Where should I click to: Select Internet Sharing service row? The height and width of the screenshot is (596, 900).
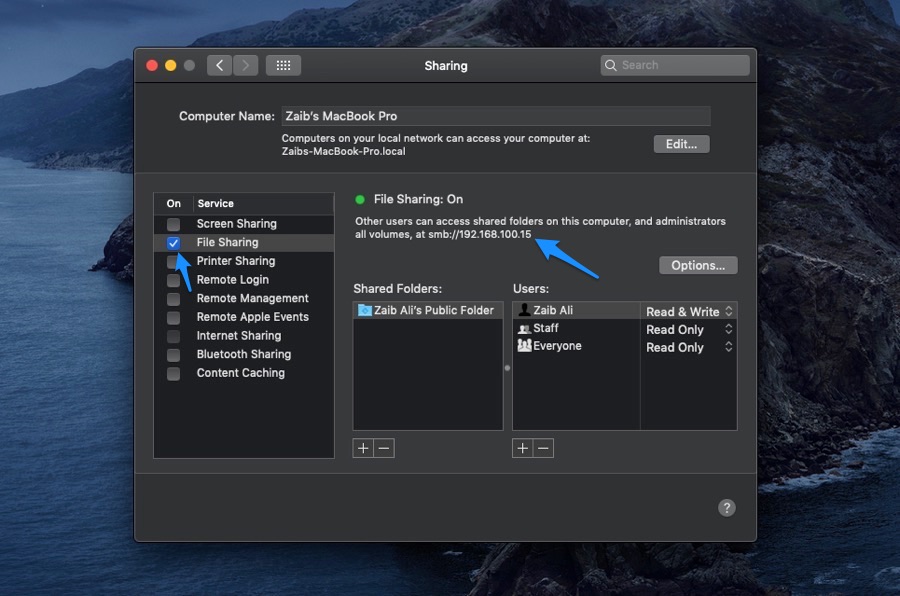pyautogui.click(x=244, y=335)
